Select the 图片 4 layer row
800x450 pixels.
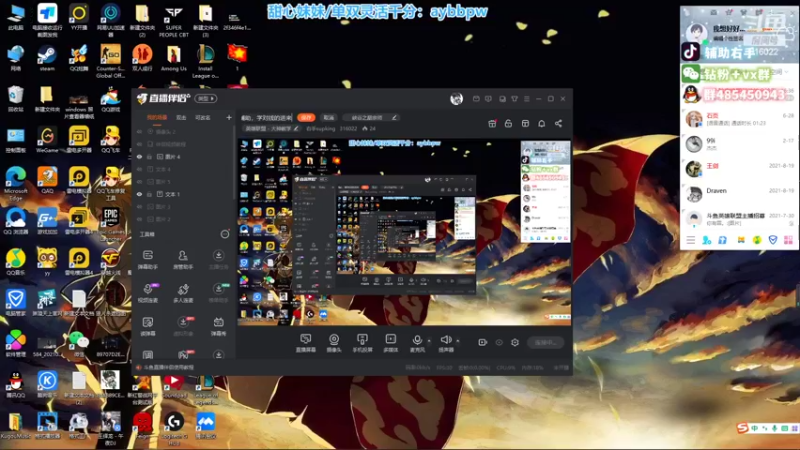click(184, 157)
